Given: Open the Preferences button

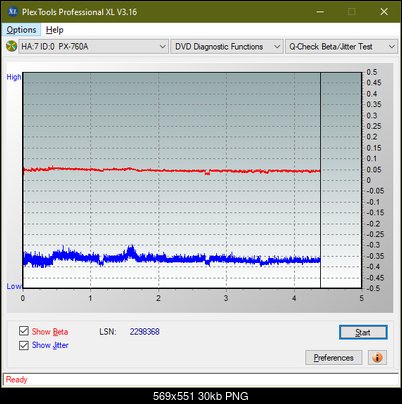Looking at the screenshot, I should pyautogui.click(x=334, y=358).
